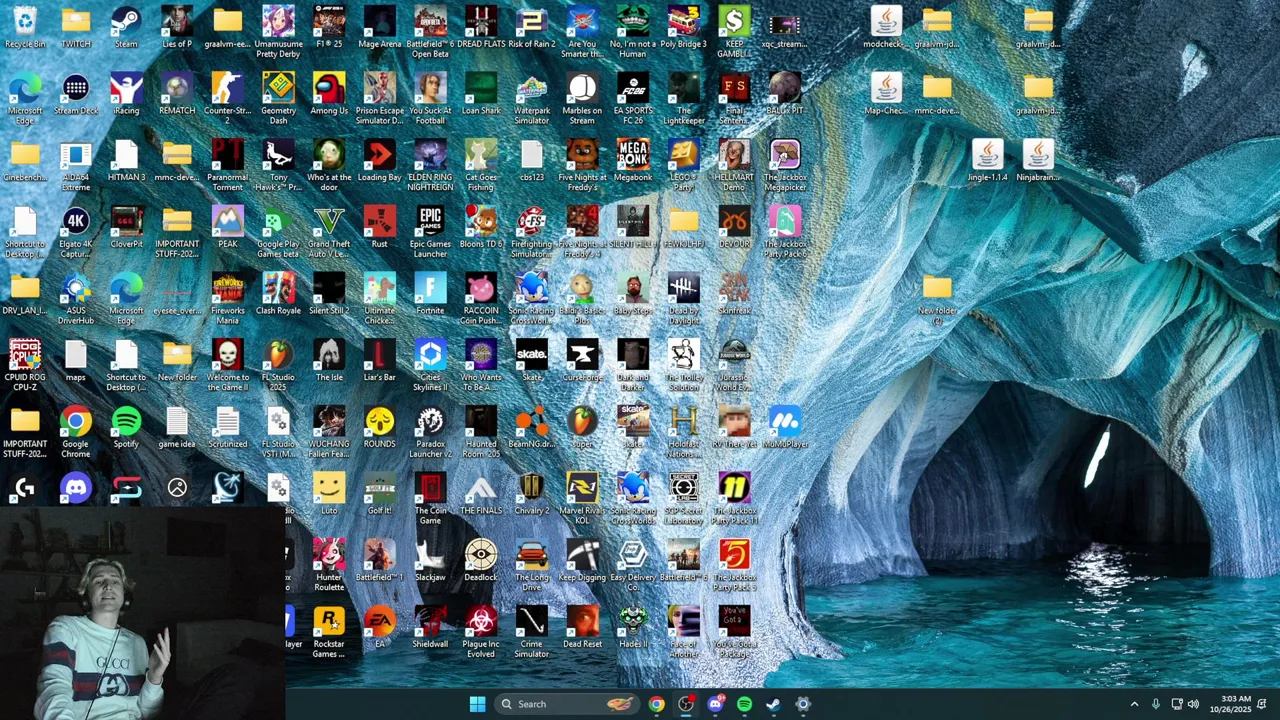Open Steam from the taskbar
The width and height of the screenshot is (1280, 720).
(773, 704)
